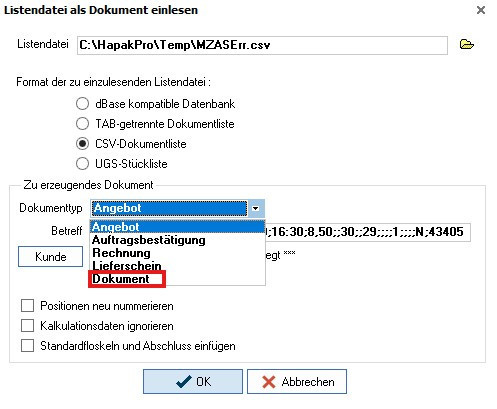
Task: Confirm with the OK button
Action: pos(193,381)
